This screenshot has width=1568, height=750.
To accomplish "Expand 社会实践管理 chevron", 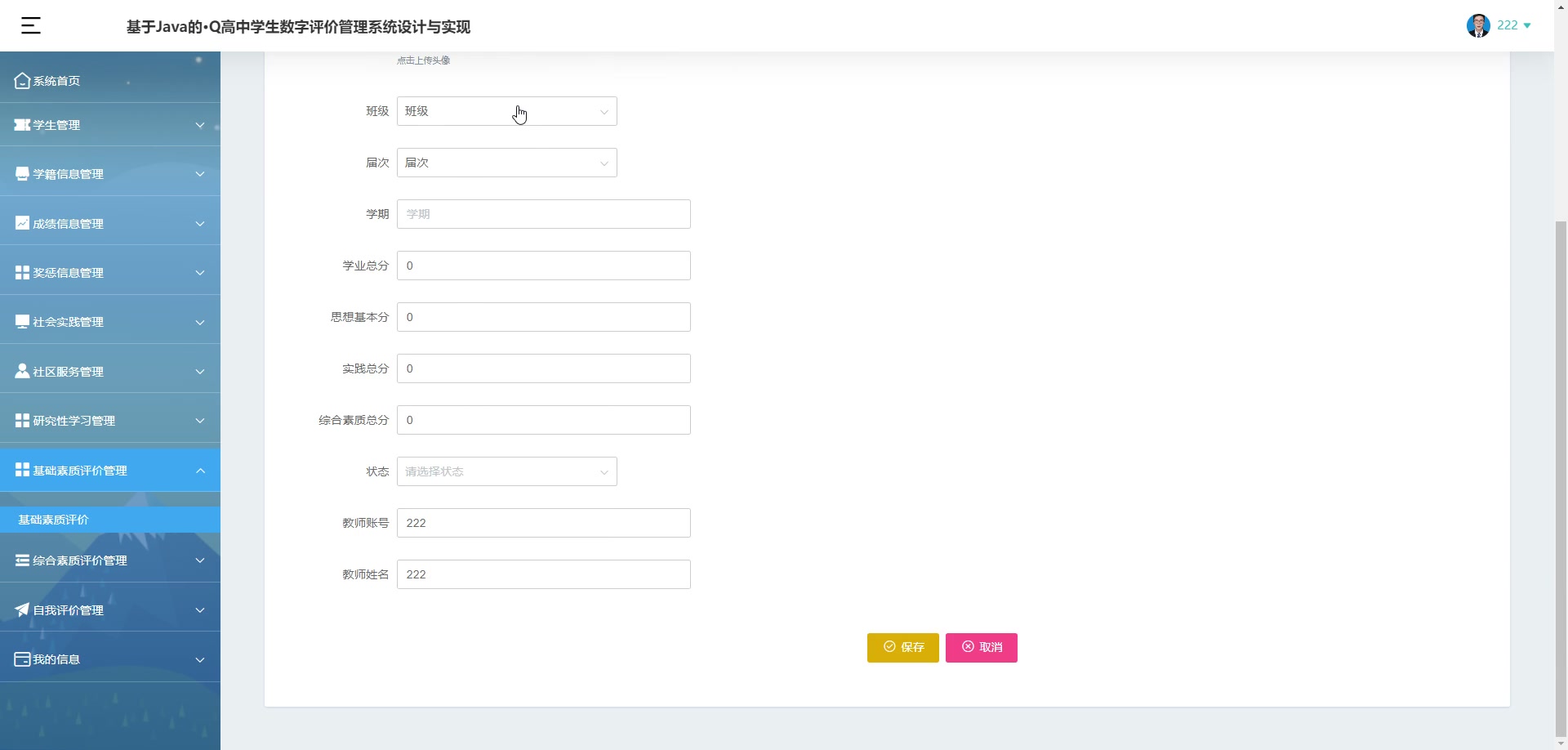I will click(200, 322).
